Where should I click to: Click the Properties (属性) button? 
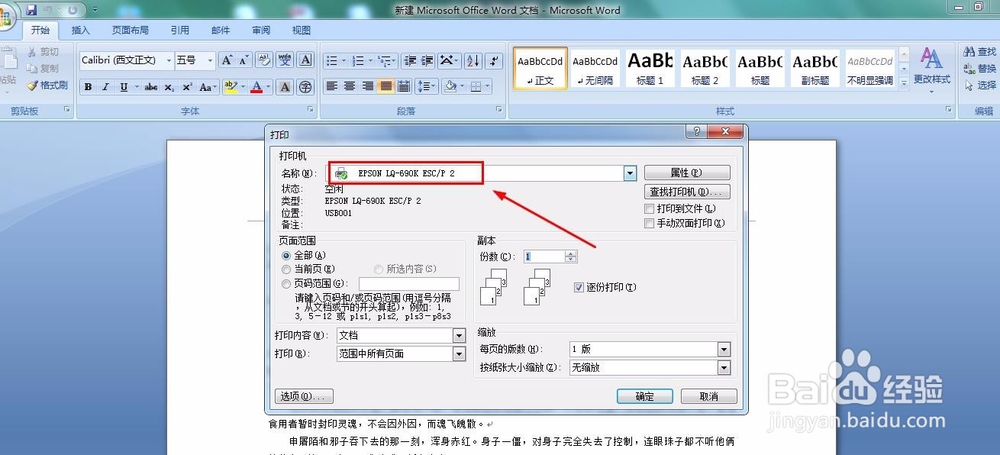(687, 172)
